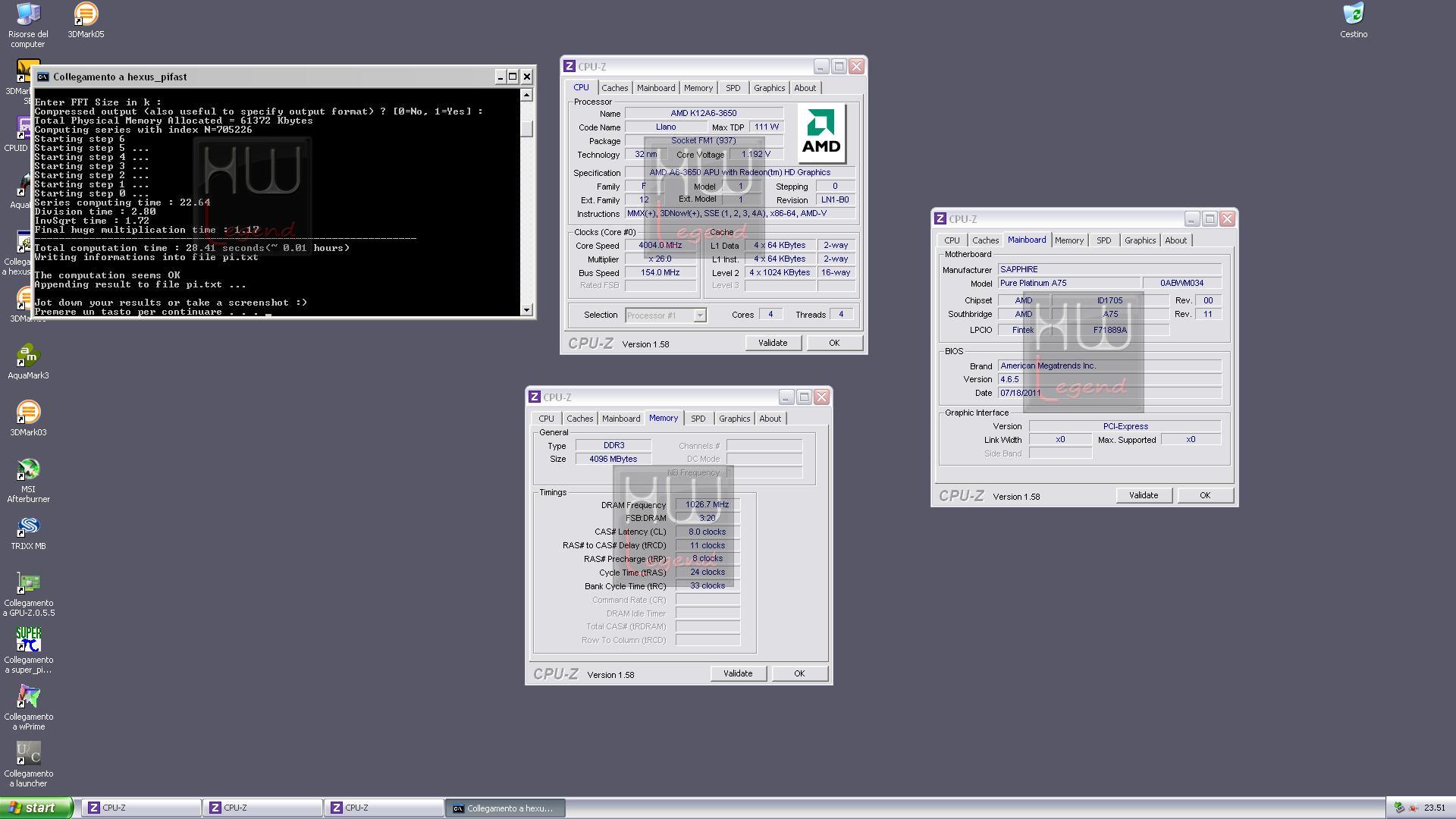Click the hexus_pifast console title icon
This screenshot has height=819, width=1456.
point(43,77)
